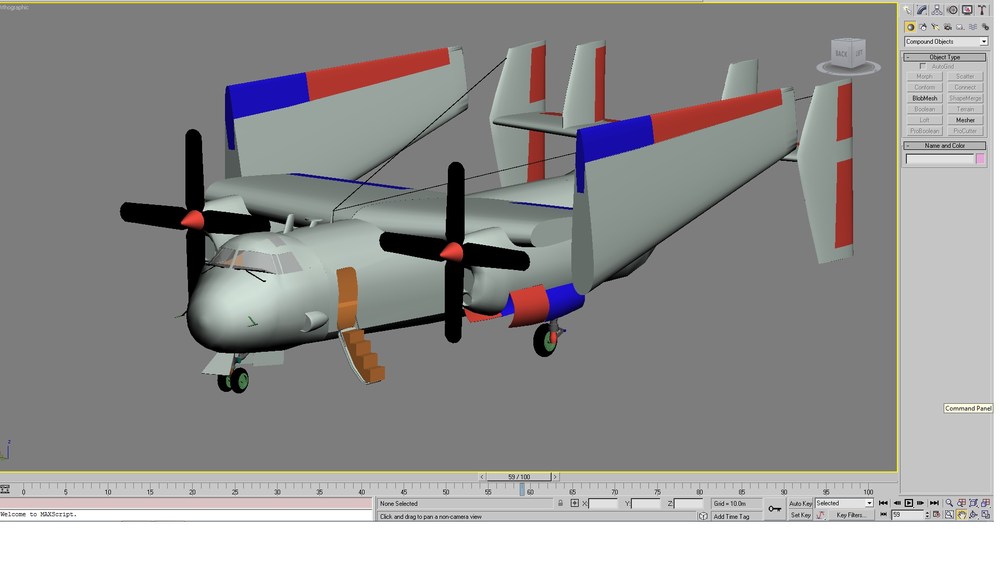The height and width of the screenshot is (562, 1000).
Task: Open the Display panel tab
Action: [967, 10]
